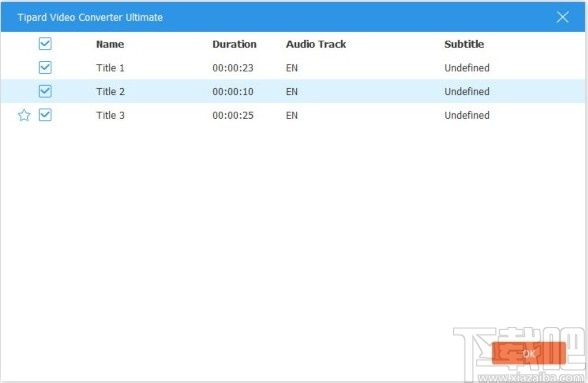Screen dimensions: 588x383
Task: Click EN audio track for Title 3
Action: [292, 115]
